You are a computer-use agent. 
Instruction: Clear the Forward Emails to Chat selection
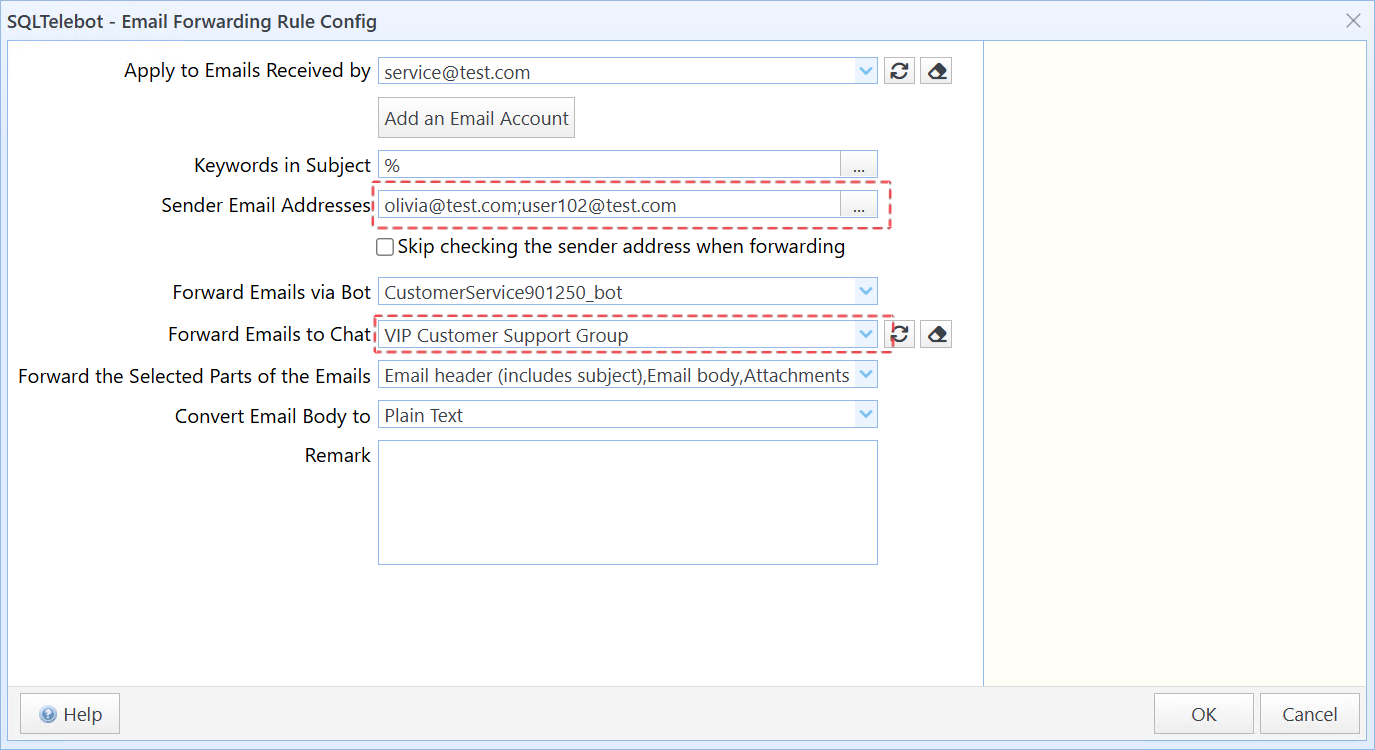tap(935, 334)
